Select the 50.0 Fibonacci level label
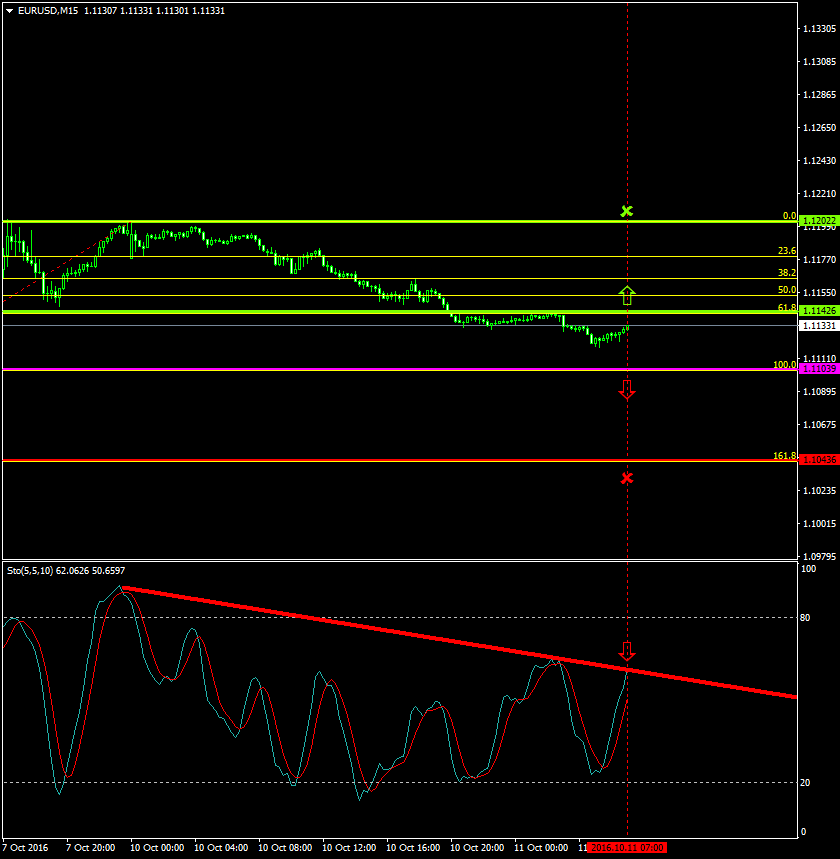Screen dimensions: 840x859 [x=786, y=290]
